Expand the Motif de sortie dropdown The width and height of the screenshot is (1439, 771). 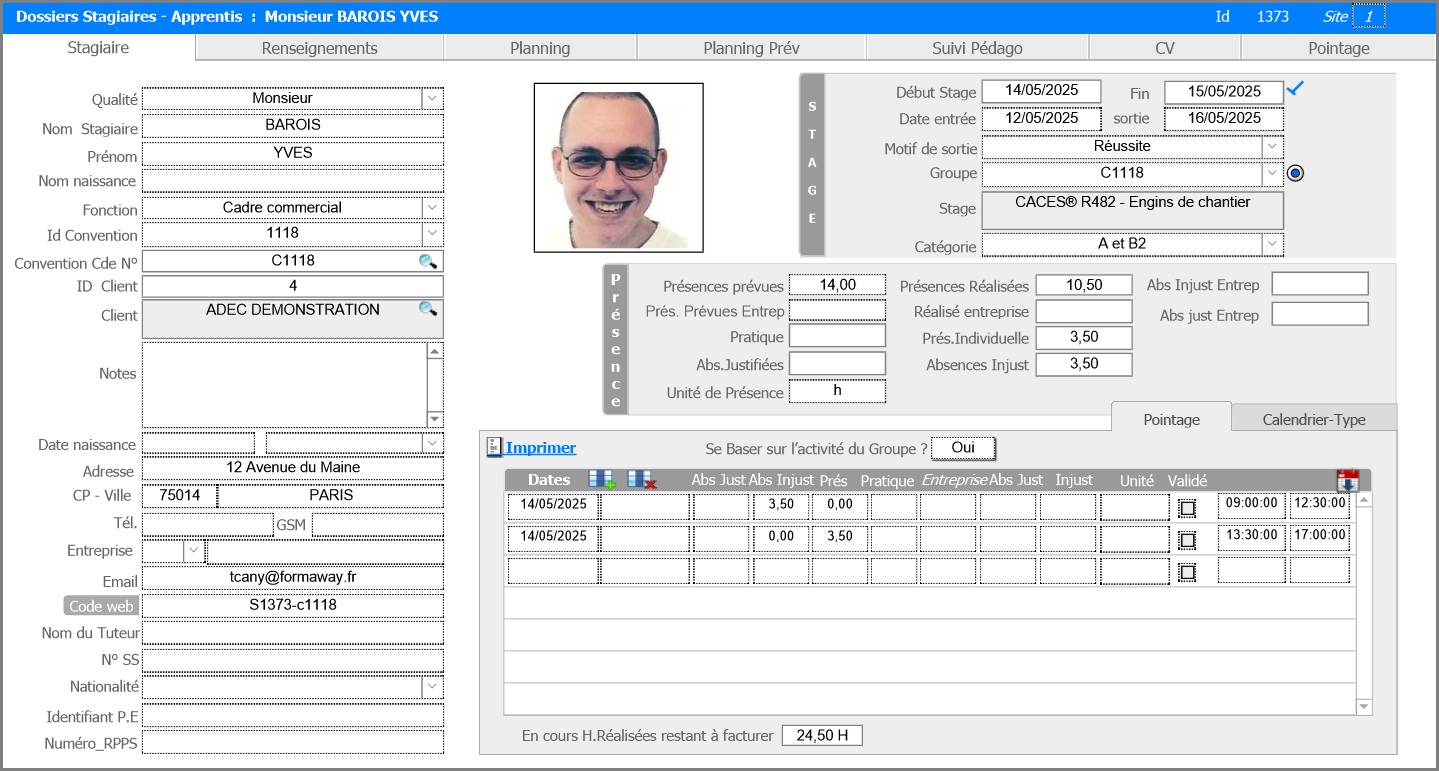click(x=1272, y=146)
